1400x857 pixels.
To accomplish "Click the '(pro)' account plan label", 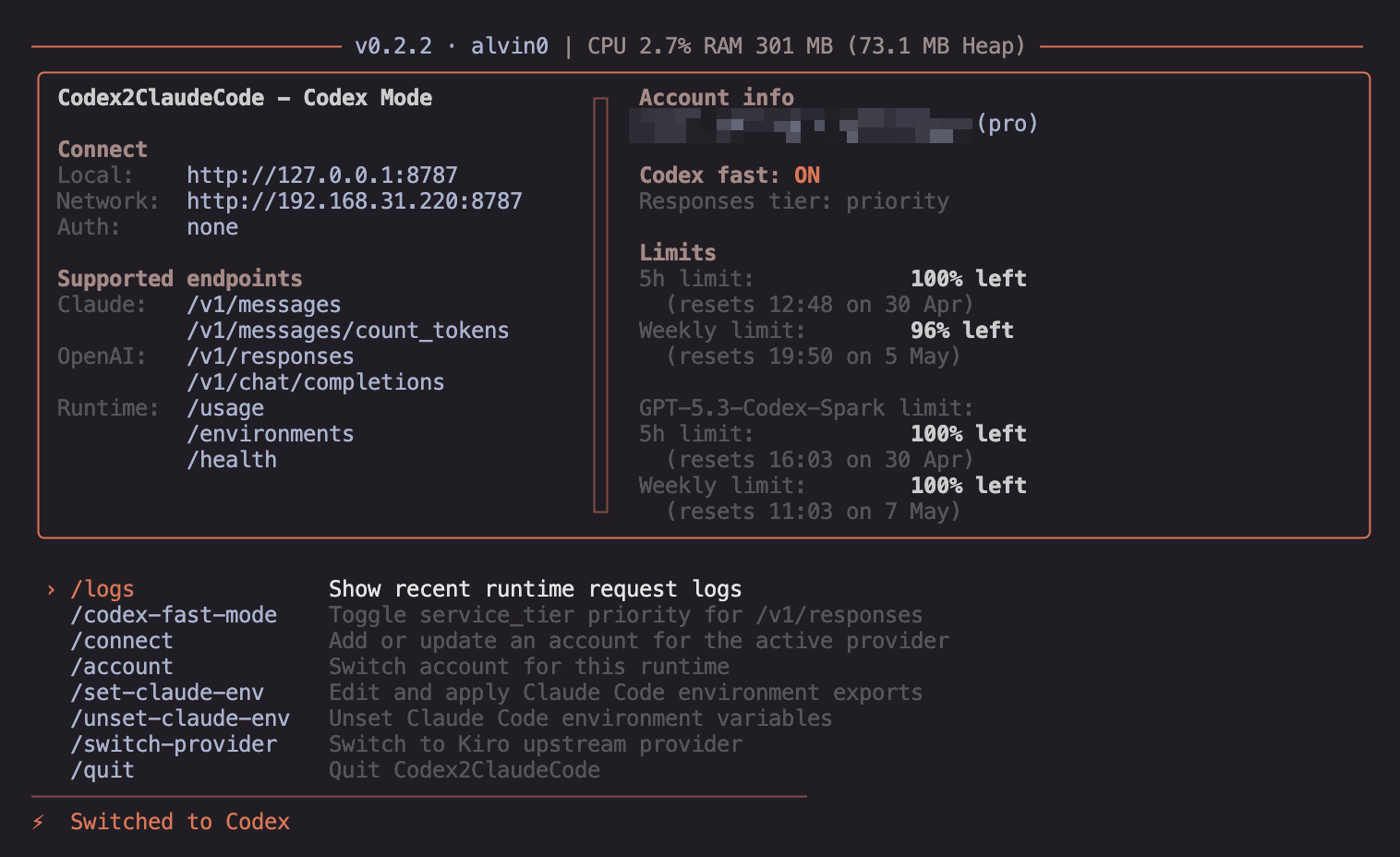I will (x=1008, y=124).
